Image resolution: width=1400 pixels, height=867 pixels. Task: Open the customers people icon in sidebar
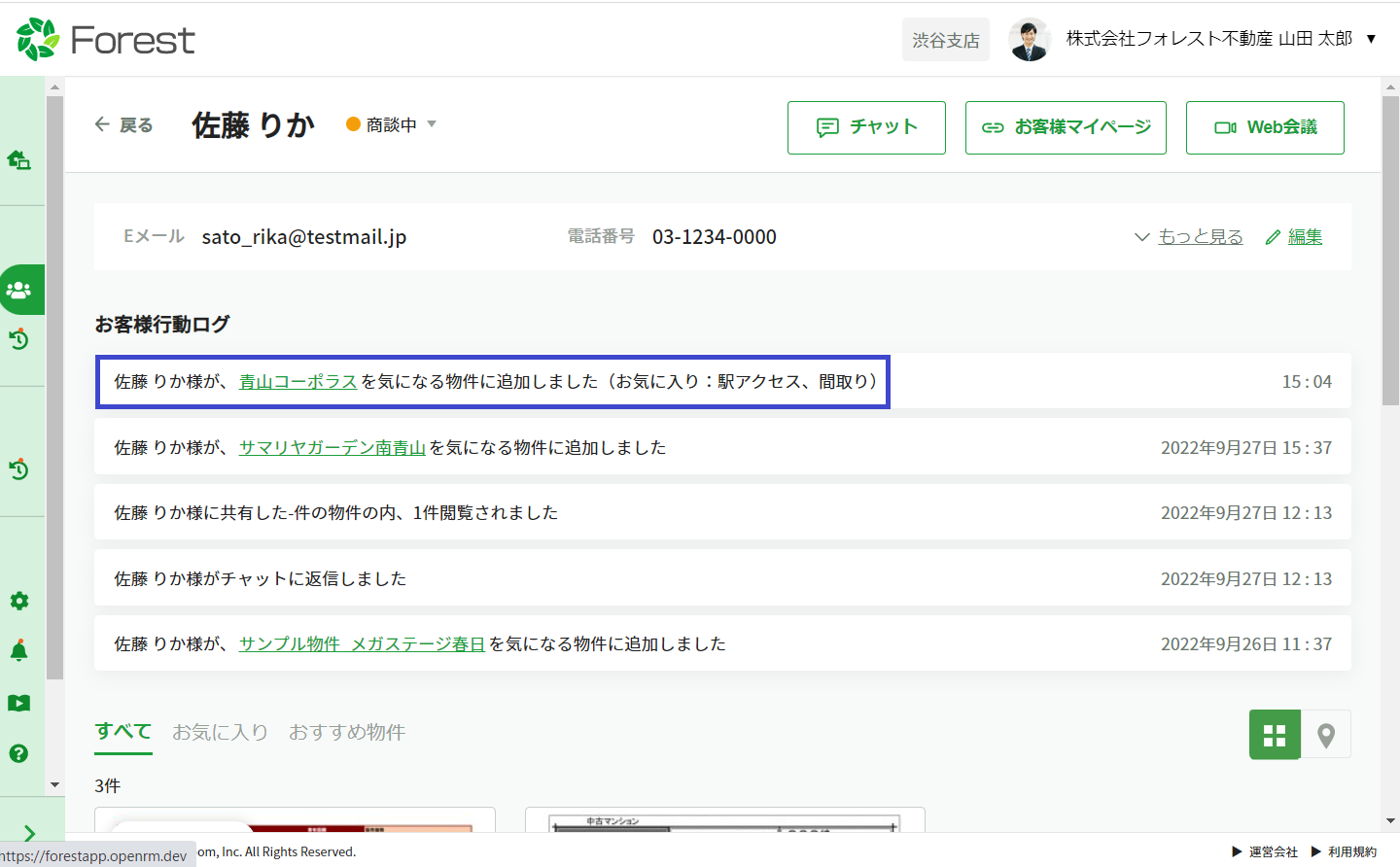click(x=18, y=290)
